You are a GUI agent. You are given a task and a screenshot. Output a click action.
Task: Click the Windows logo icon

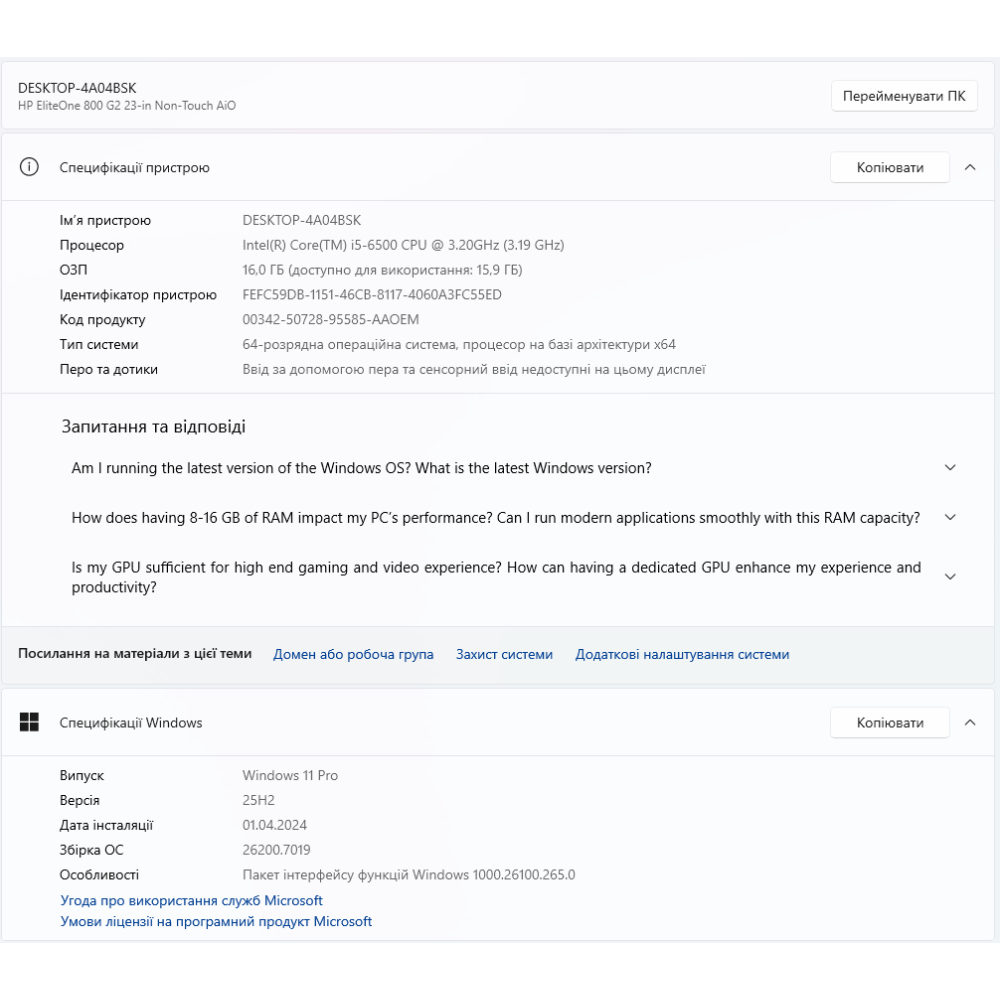29,722
